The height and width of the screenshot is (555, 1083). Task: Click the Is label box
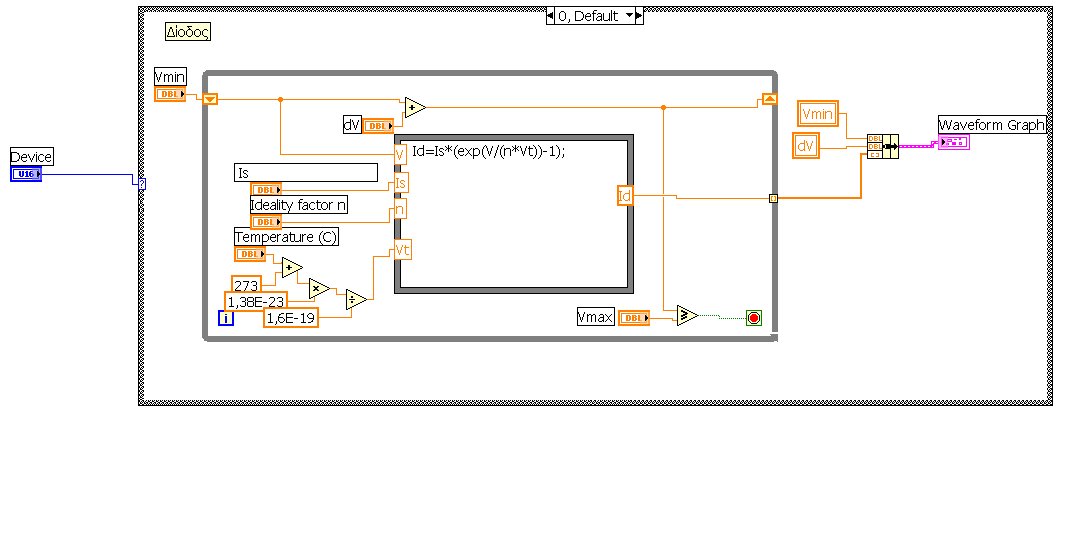tap(306, 173)
